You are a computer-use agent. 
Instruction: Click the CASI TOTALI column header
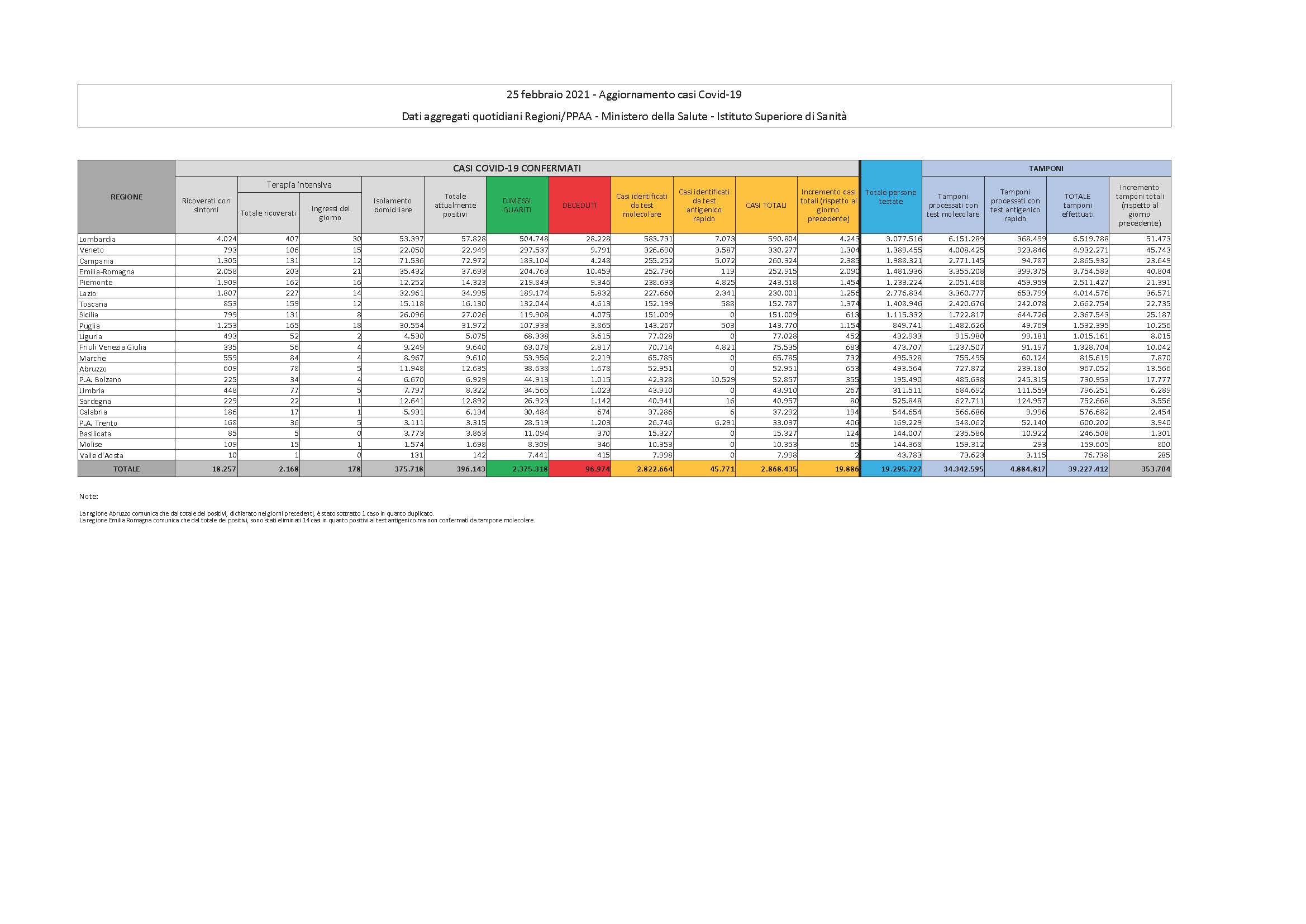pos(766,205)
